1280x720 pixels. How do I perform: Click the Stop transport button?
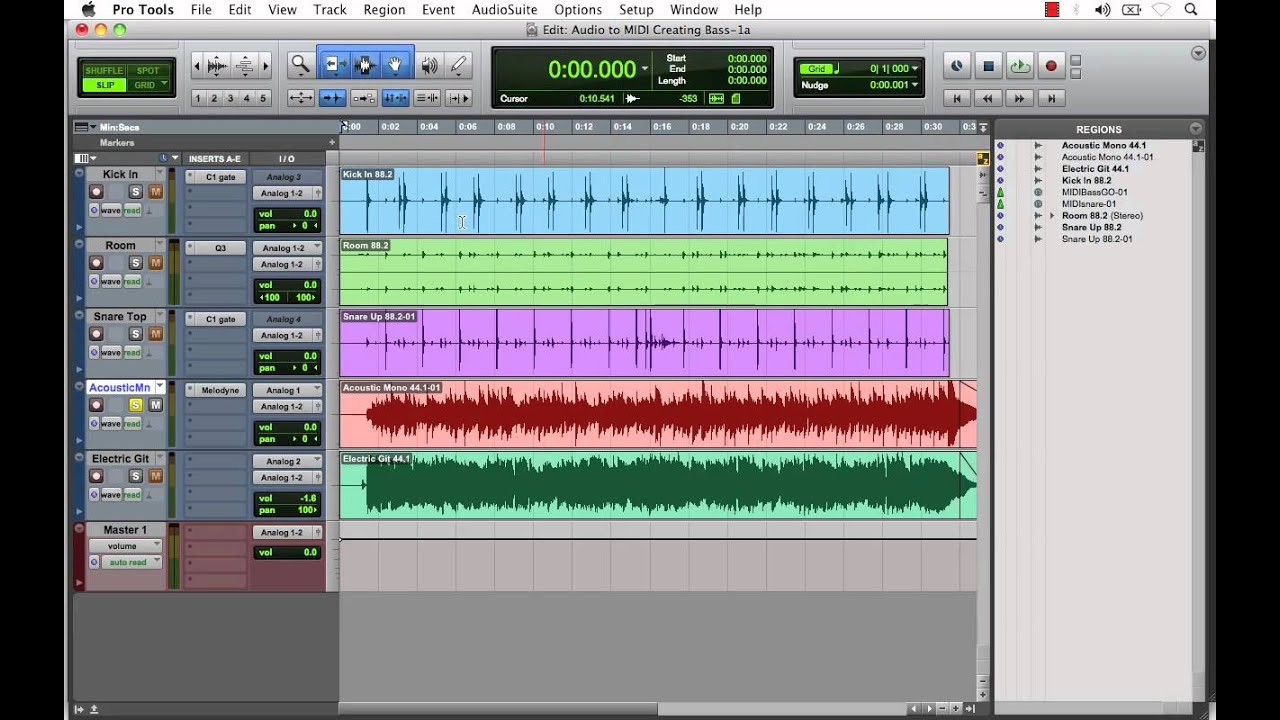[988, 67]
